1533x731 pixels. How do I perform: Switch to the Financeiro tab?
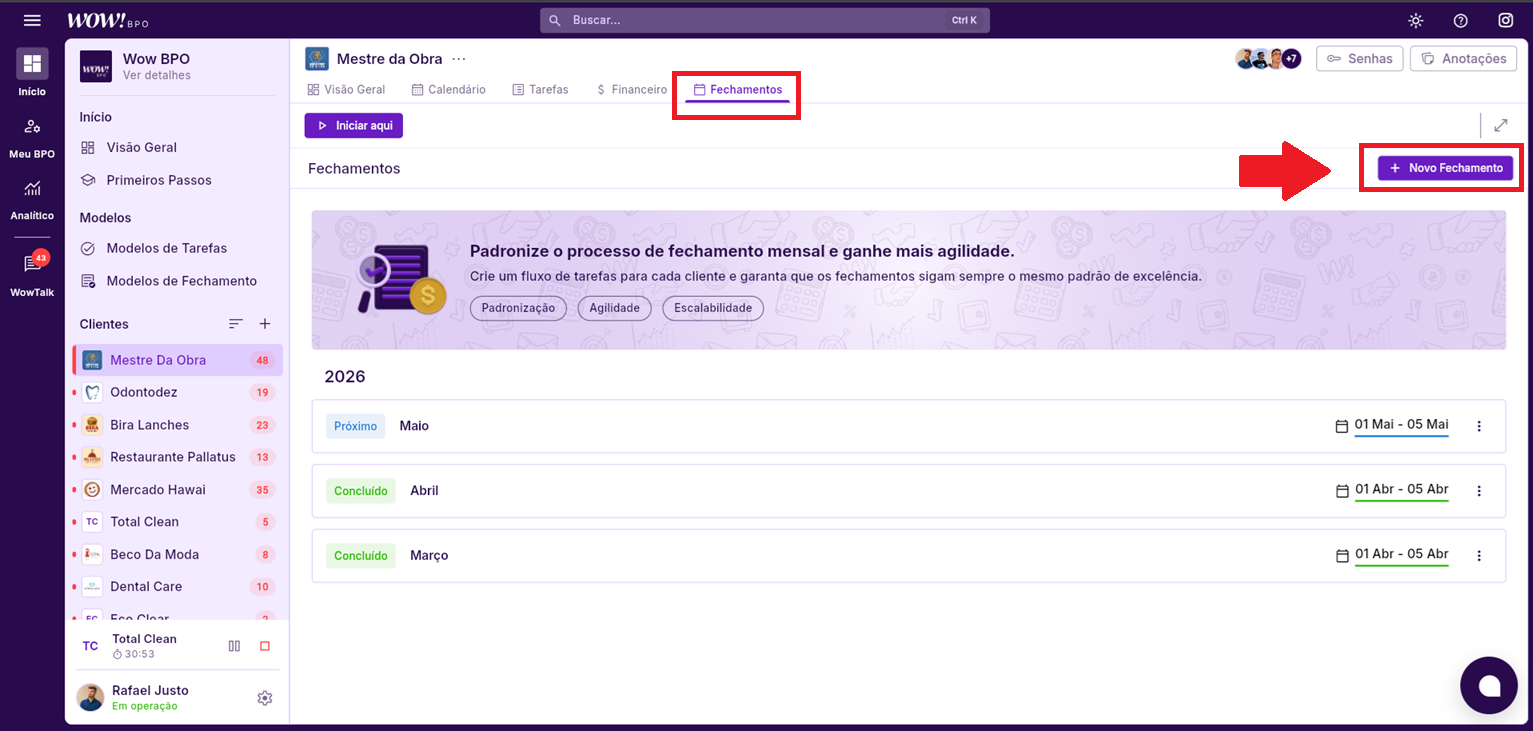coord(631,89)
